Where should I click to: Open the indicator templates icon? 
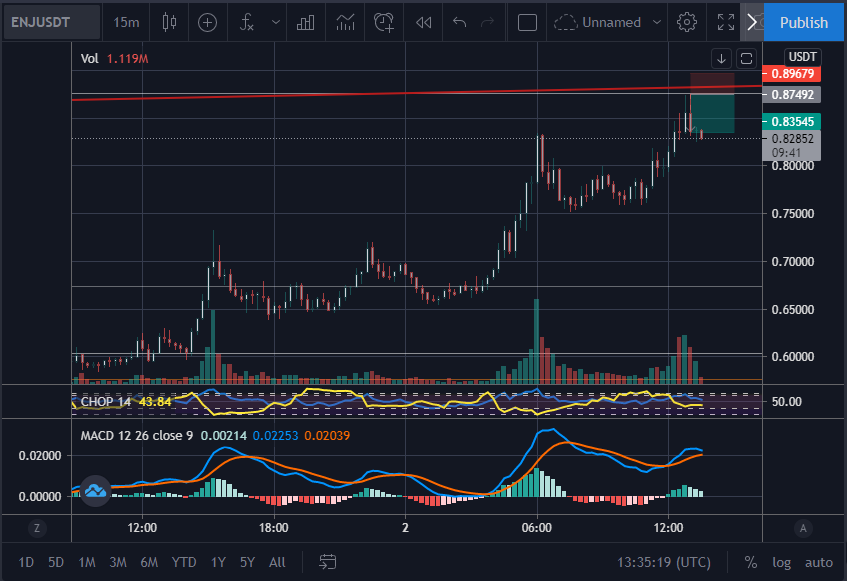[x=345, y=22]
